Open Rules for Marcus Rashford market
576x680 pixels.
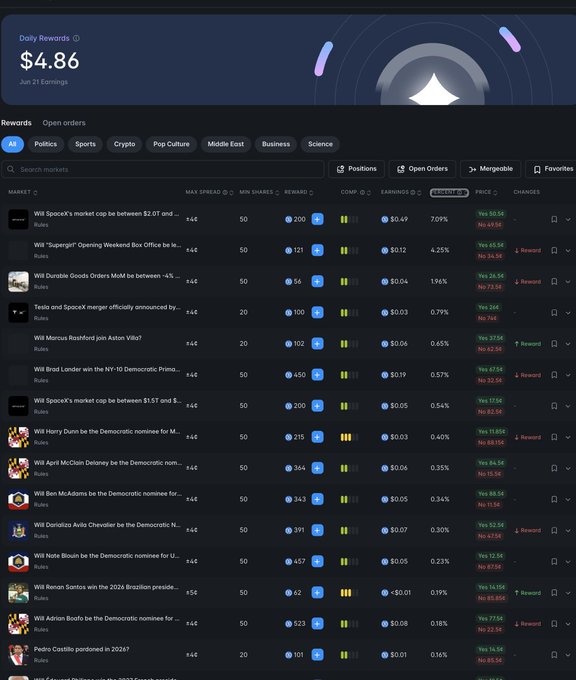(41, 349)
